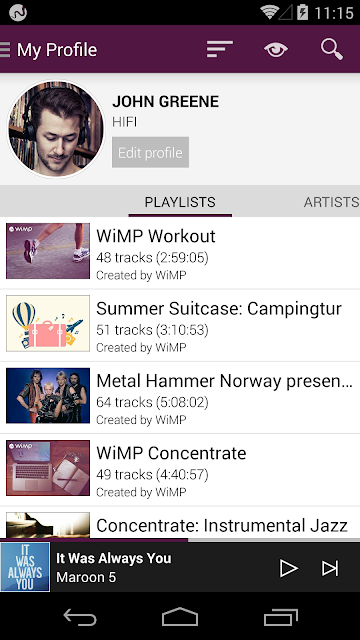Click the Edit profile button
The image size is (360, 640).
[151, 152]
